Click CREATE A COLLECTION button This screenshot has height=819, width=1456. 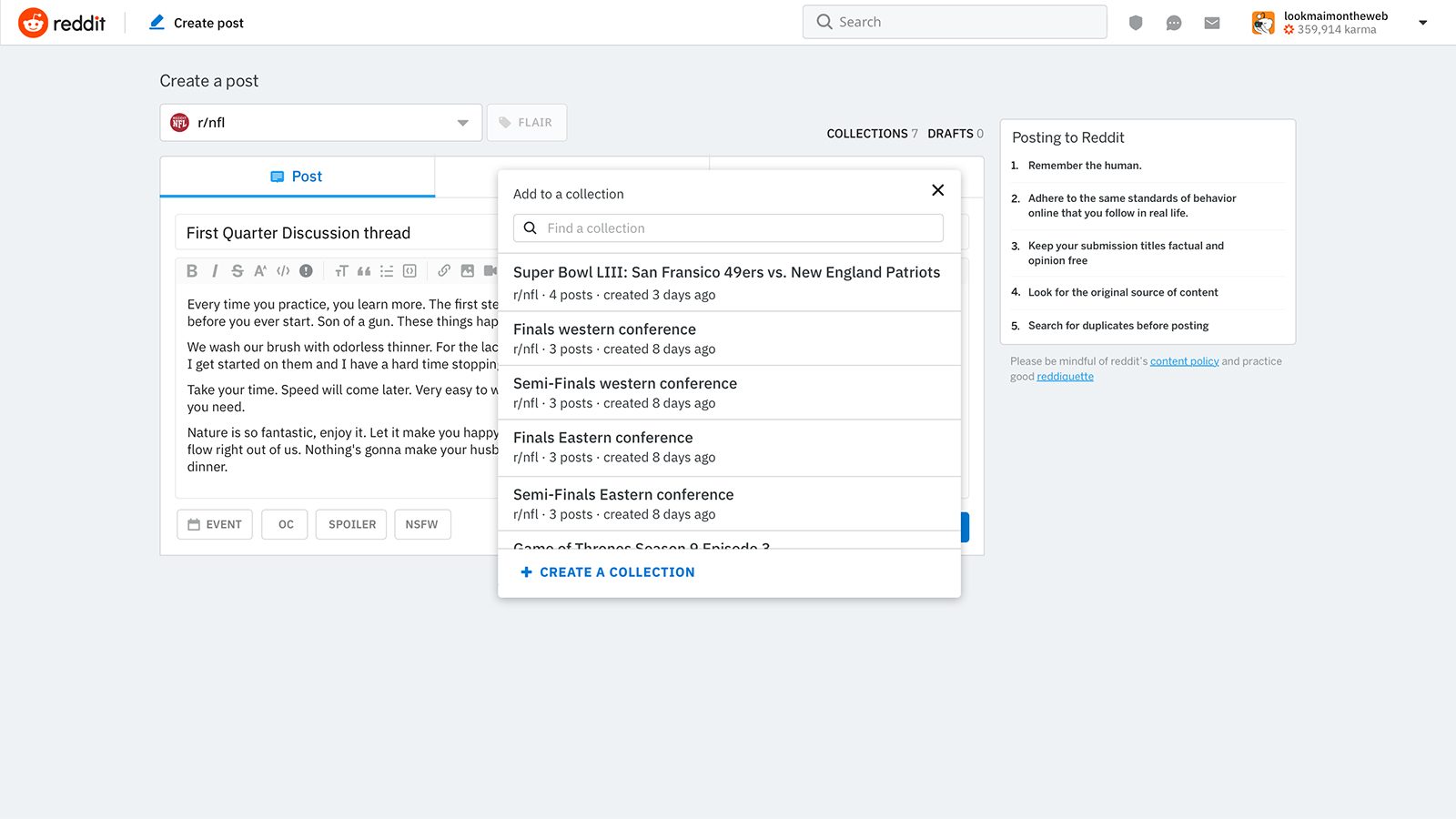608,572
